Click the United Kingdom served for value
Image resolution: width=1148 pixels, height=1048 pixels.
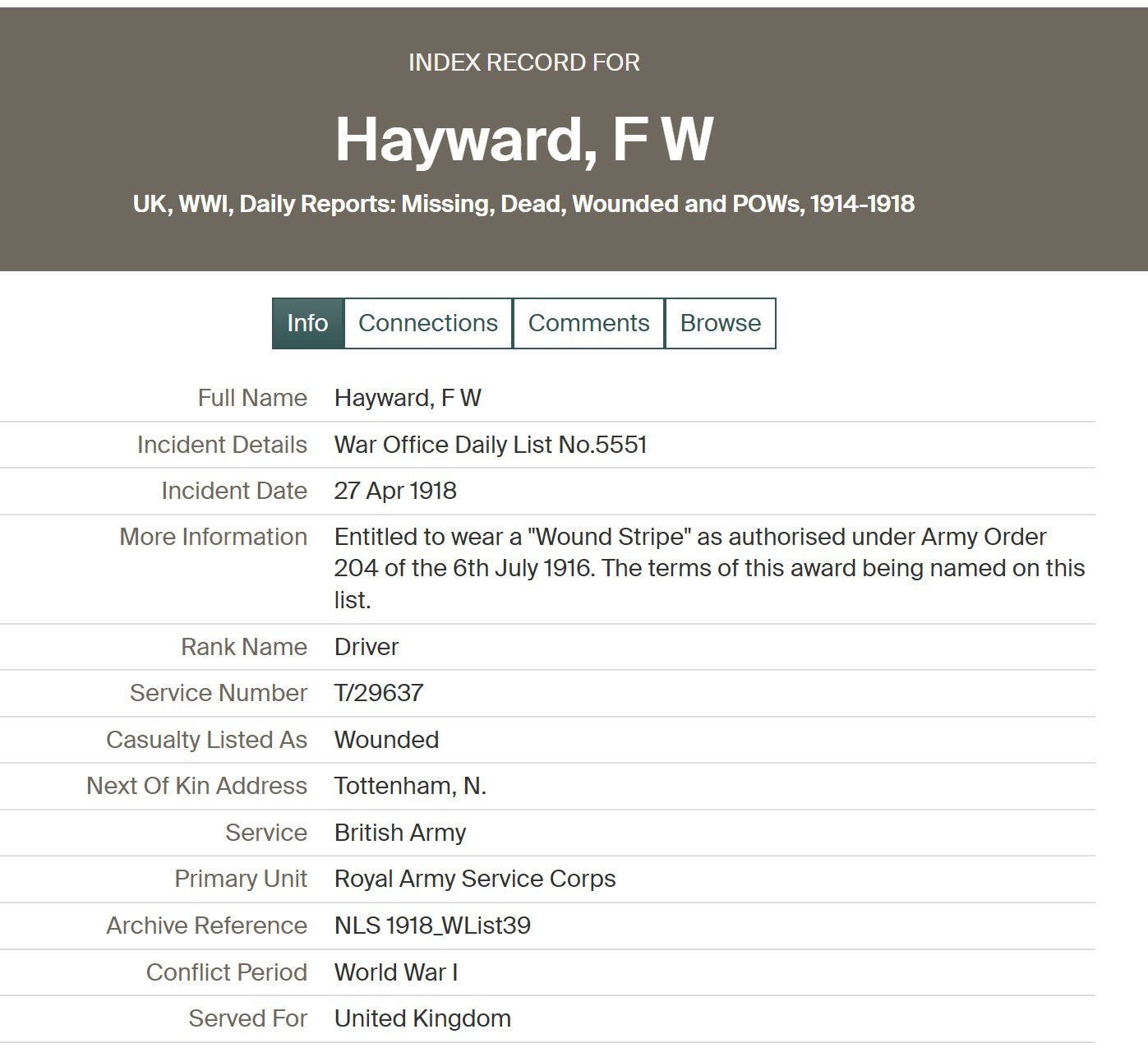click(x=422, y=1018)
